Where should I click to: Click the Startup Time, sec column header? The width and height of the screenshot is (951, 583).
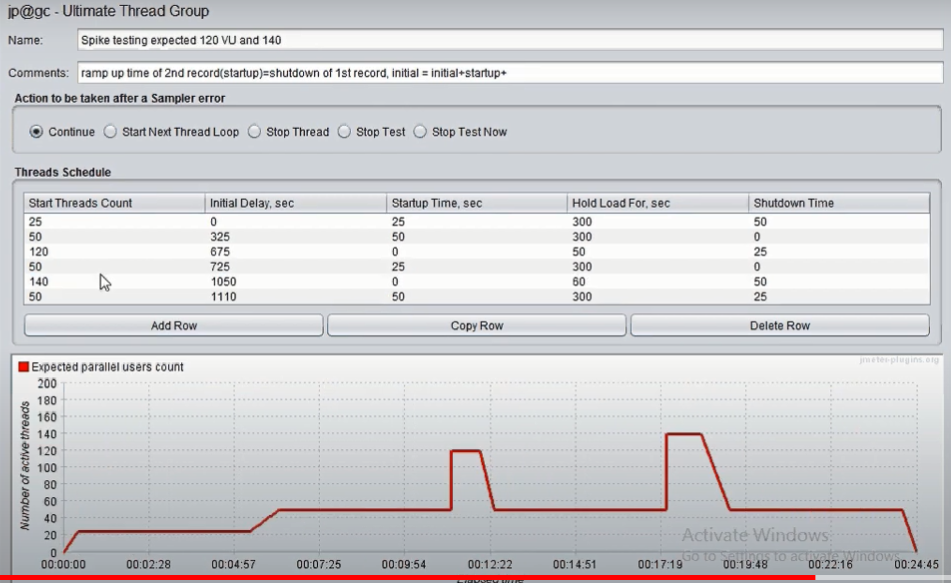477,203
